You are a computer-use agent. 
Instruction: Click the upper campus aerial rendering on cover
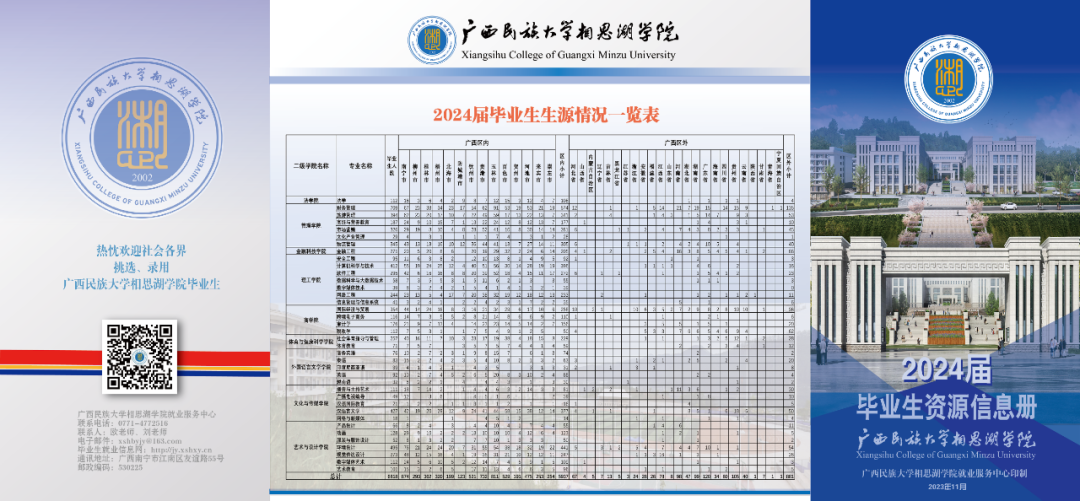(x=945, y=165)
